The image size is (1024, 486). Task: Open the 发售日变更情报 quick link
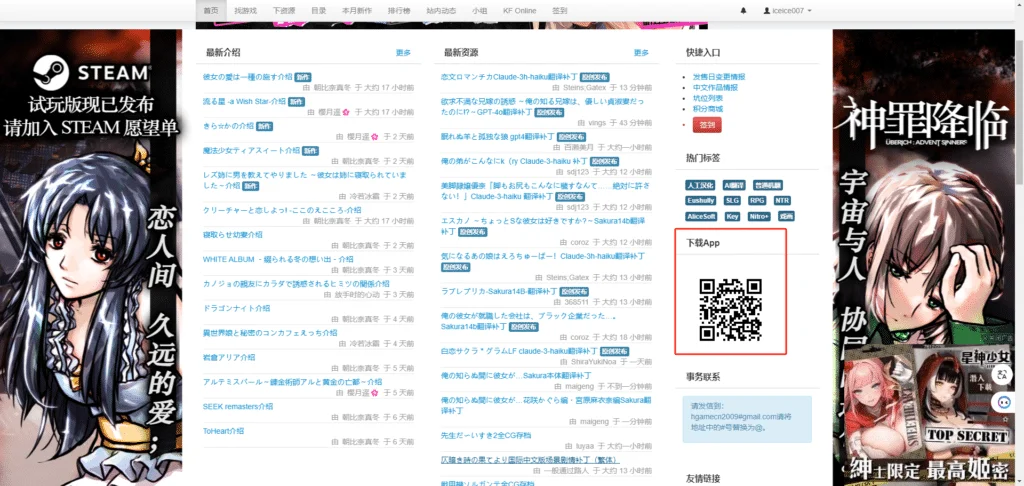(718, 76)
